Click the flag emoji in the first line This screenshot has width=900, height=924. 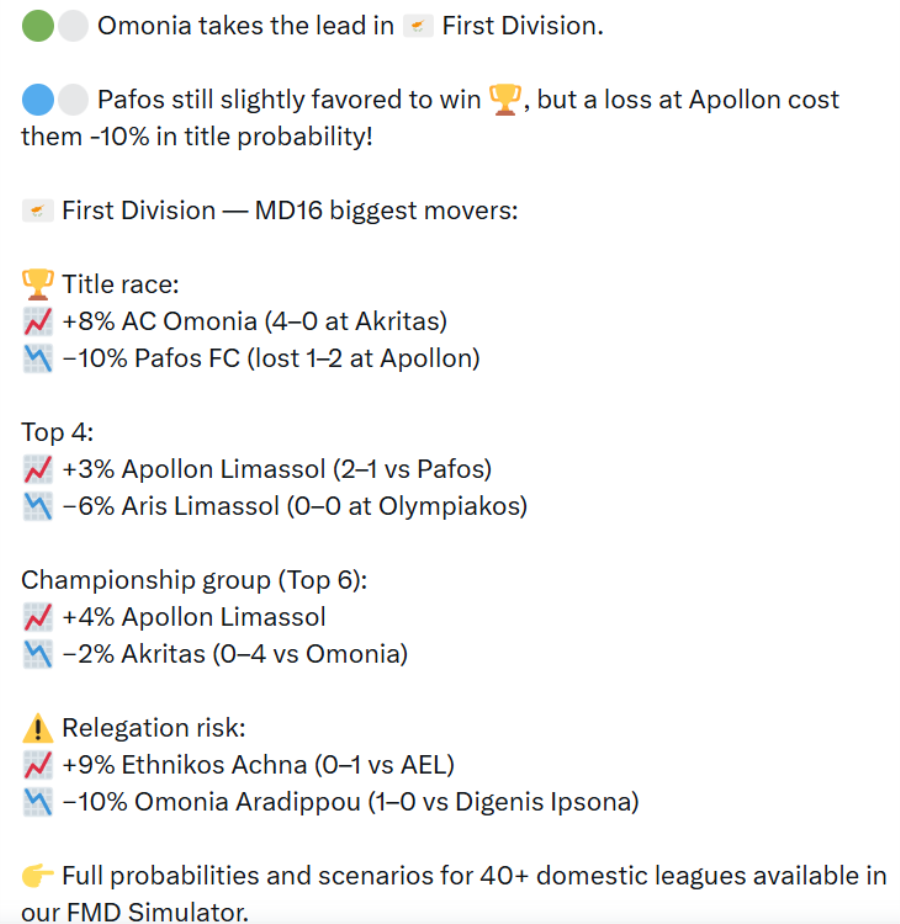coord(418,27)
